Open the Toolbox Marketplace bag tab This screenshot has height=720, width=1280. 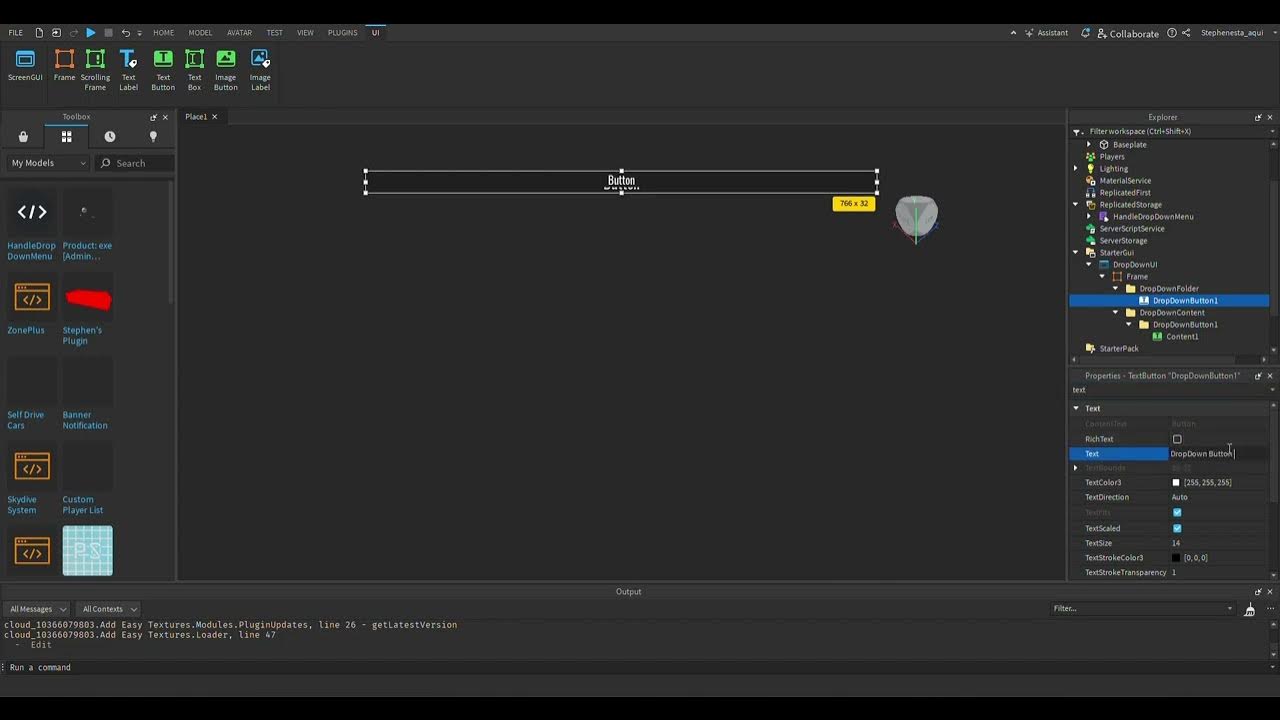(23, 136)
